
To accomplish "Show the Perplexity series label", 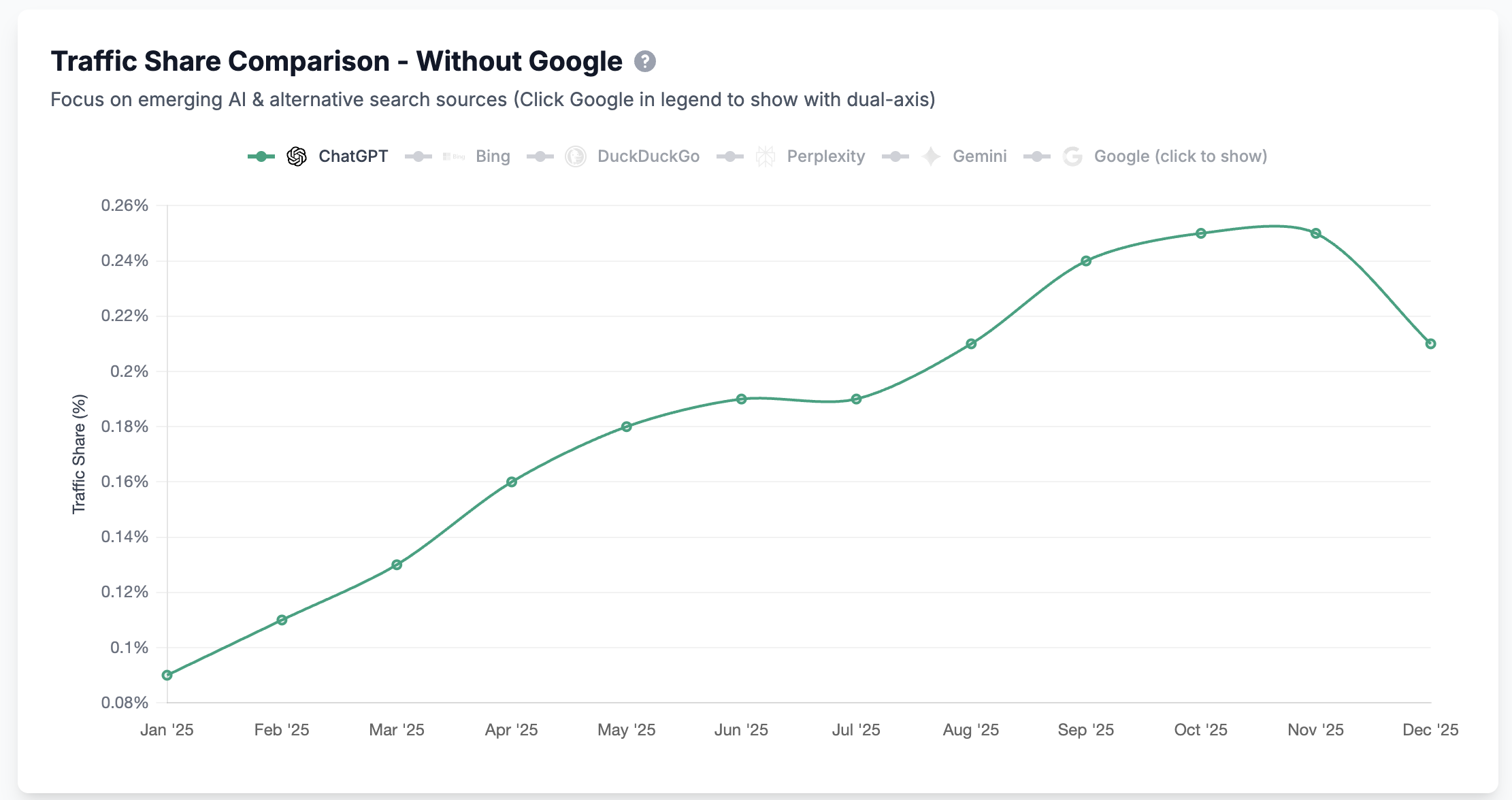I will 825,156.
